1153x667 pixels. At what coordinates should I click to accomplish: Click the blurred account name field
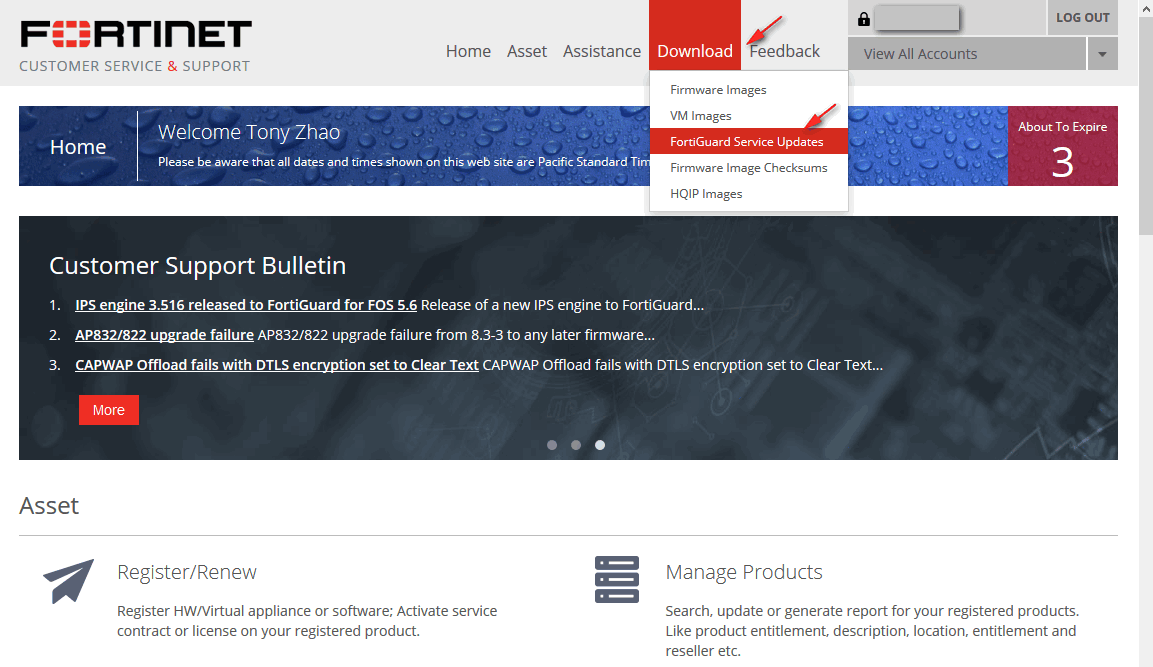[x=917, y=18]
